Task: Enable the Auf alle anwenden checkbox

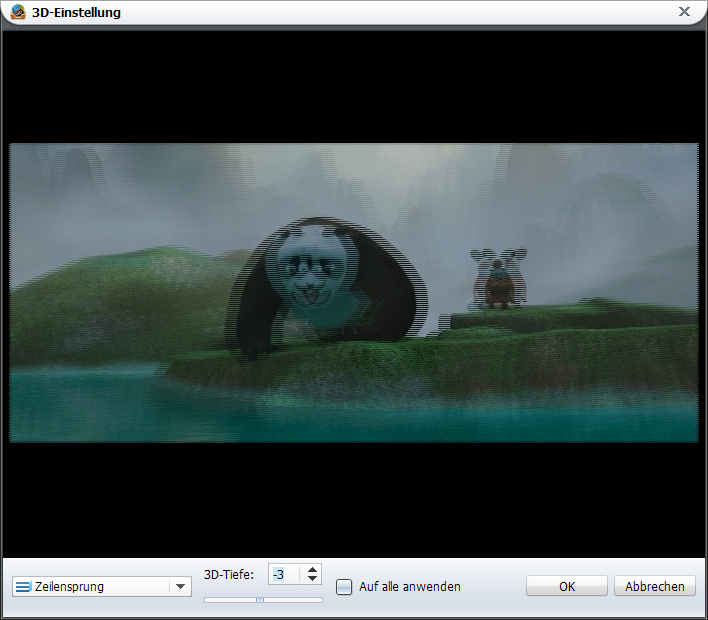Action: (344, 587)
